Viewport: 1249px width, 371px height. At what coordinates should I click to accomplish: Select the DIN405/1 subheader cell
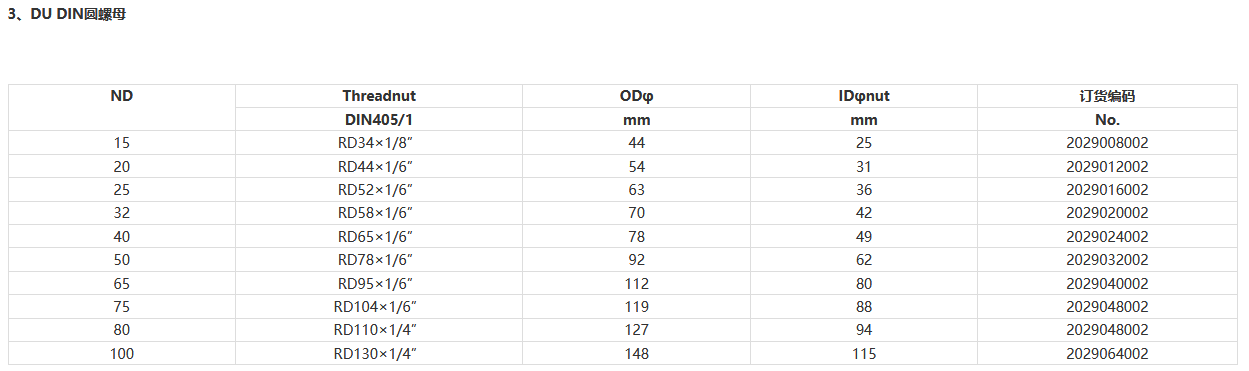tap(379, 119)
